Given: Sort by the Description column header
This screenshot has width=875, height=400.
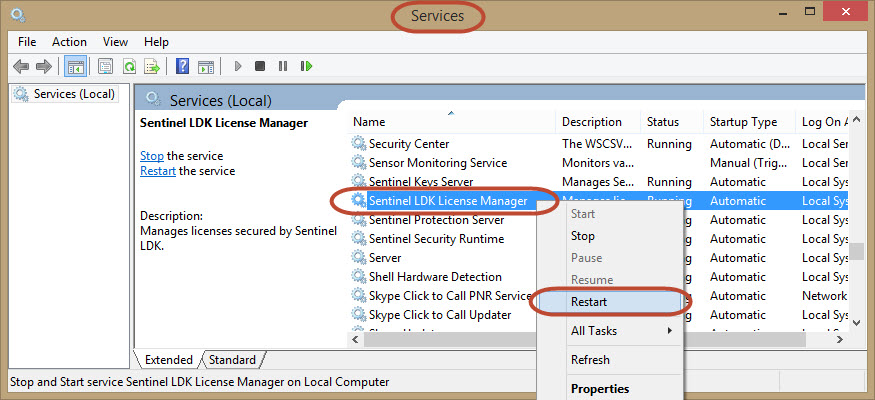Looking at the screenshot, I should point(598,122).
